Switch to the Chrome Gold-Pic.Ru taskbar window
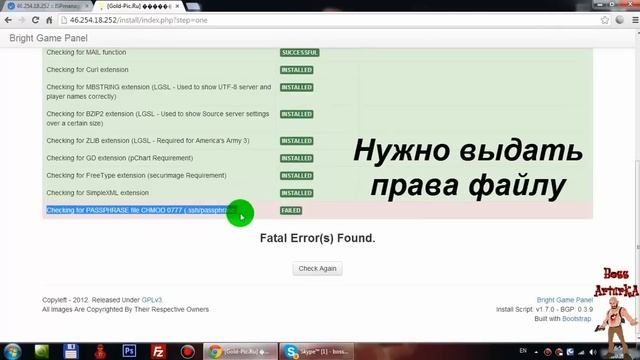 240,351
